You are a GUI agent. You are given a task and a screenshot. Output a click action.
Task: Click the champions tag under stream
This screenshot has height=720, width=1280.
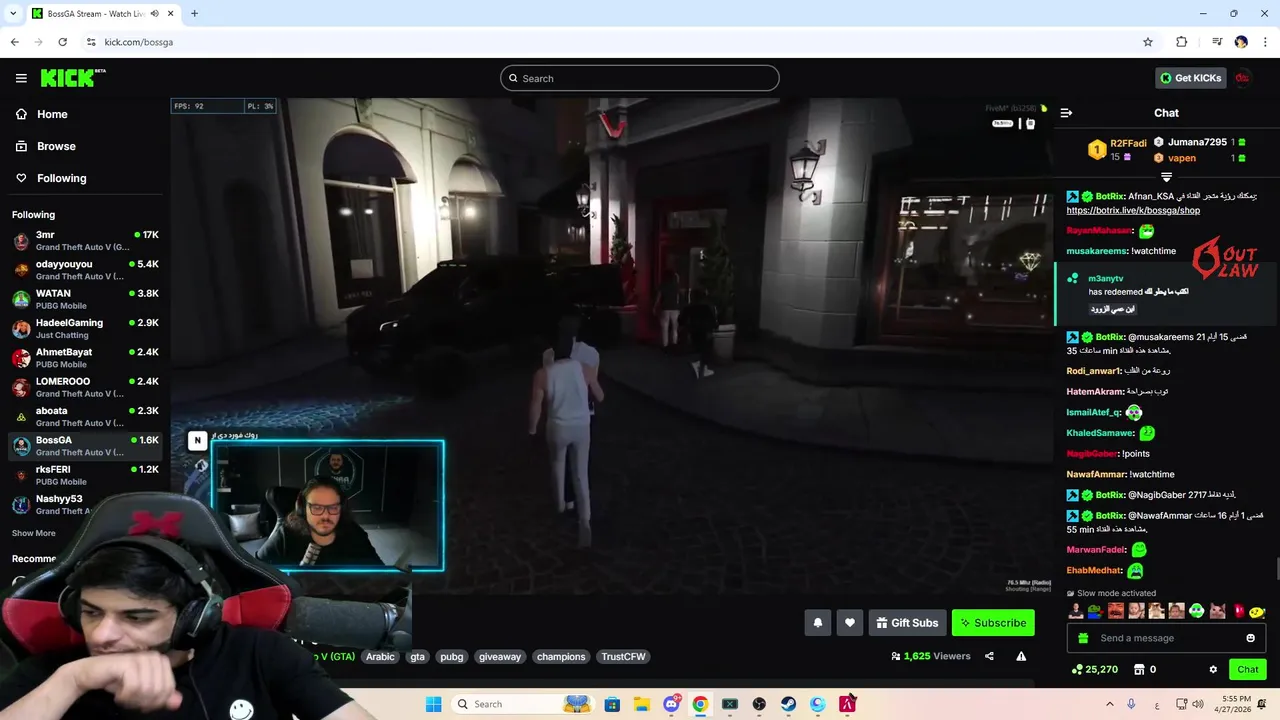pos(561,656)
